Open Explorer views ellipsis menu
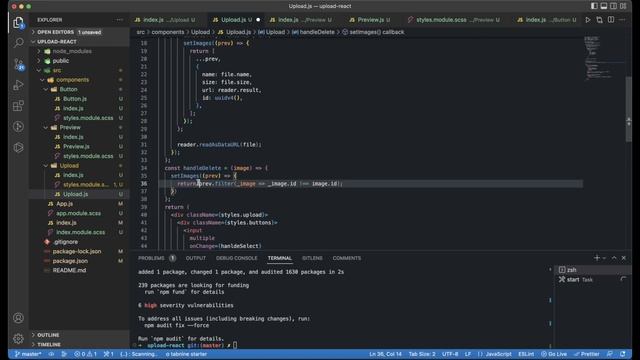 pos(119,20)
